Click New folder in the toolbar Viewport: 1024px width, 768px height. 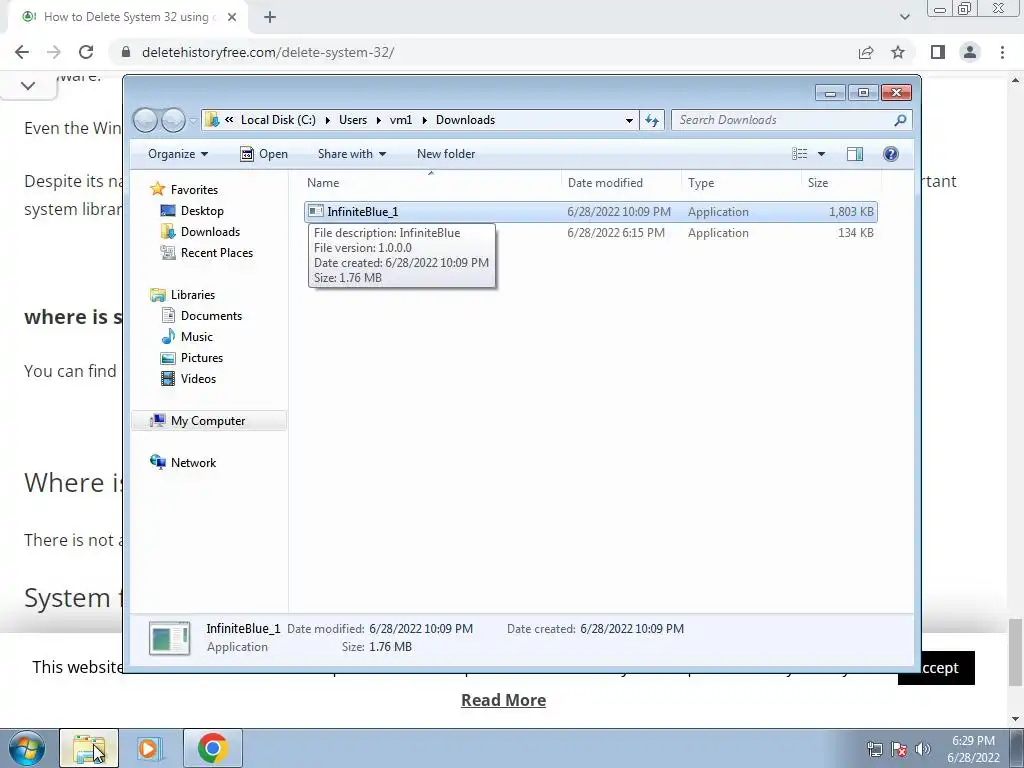click(x=446, y=154)
